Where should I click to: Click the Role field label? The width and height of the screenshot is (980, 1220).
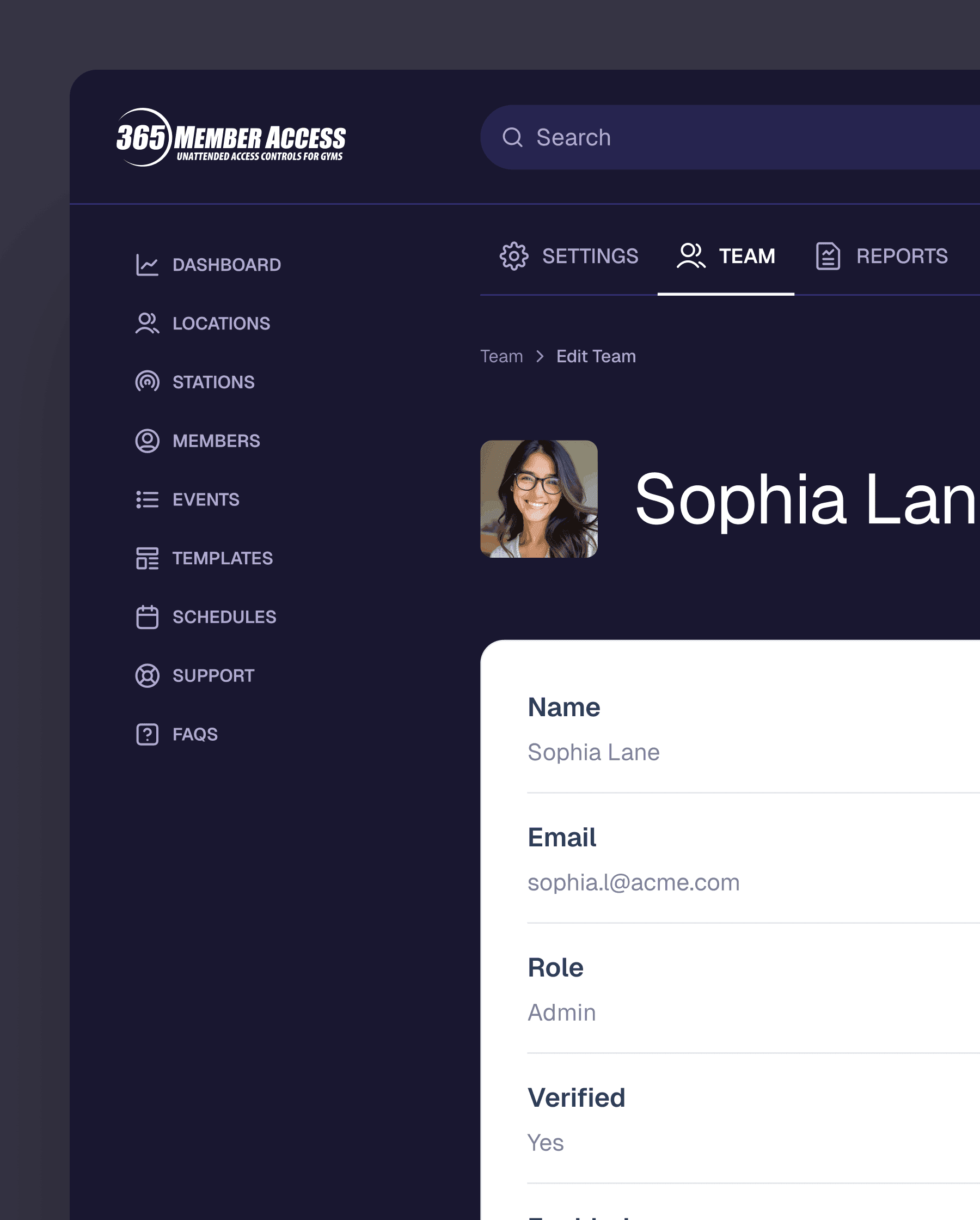tap(556, 968)
